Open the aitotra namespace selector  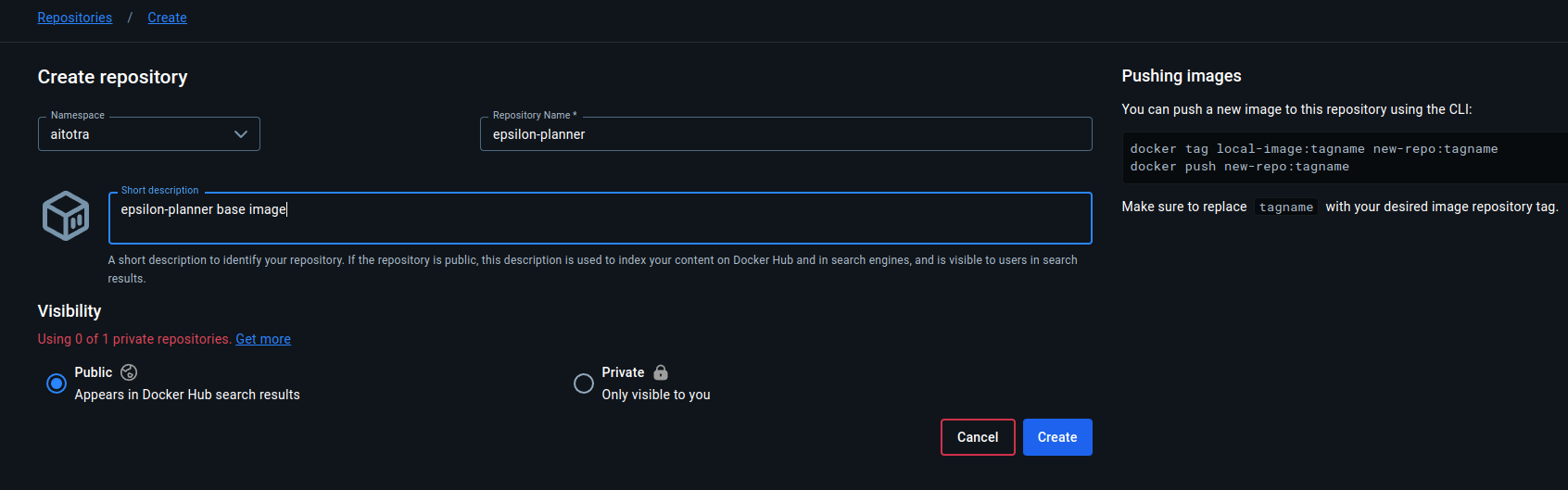click(x=149, y=134)
